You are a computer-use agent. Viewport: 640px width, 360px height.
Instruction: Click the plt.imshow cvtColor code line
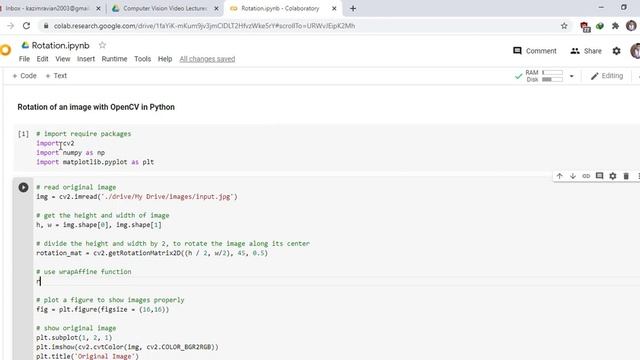point(127,347)
